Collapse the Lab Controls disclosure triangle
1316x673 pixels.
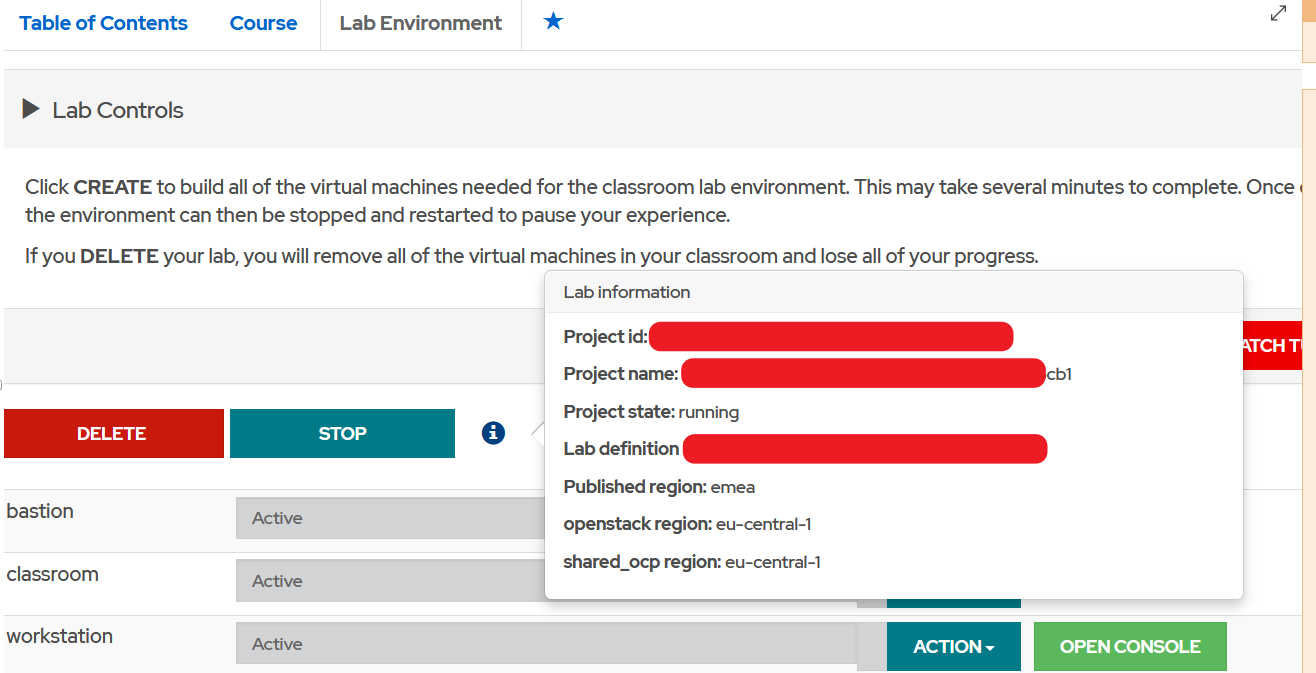[x=31, y=110]
